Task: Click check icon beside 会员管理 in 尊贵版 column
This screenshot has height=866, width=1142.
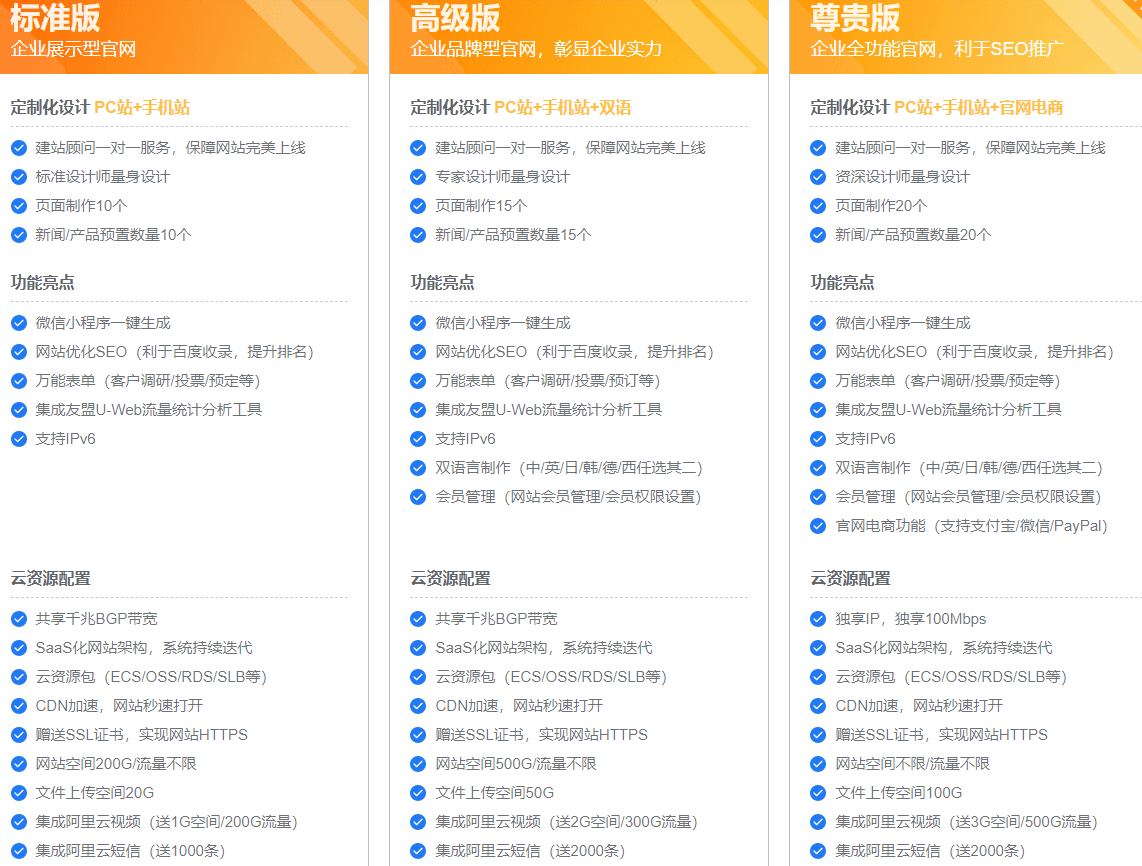Action: [x=818, y=497]
